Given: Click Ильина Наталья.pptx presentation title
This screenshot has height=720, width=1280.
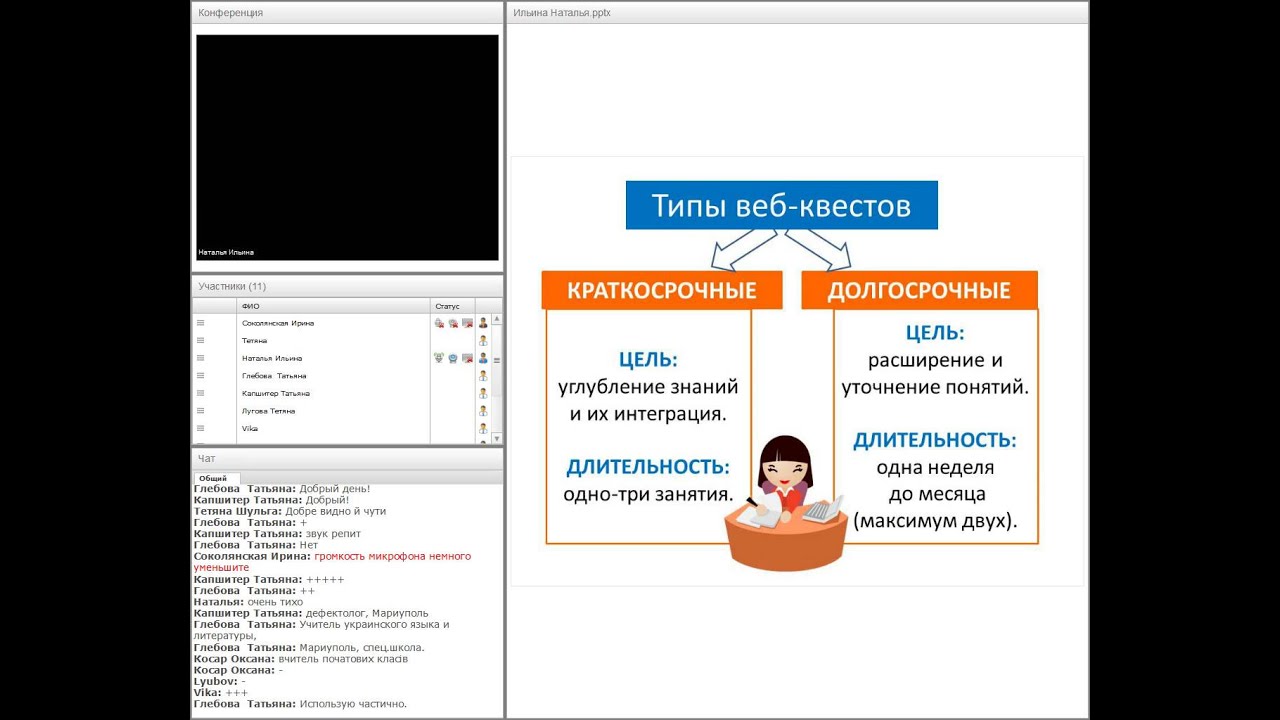Looking at the screenshot, I should (562, 13).
